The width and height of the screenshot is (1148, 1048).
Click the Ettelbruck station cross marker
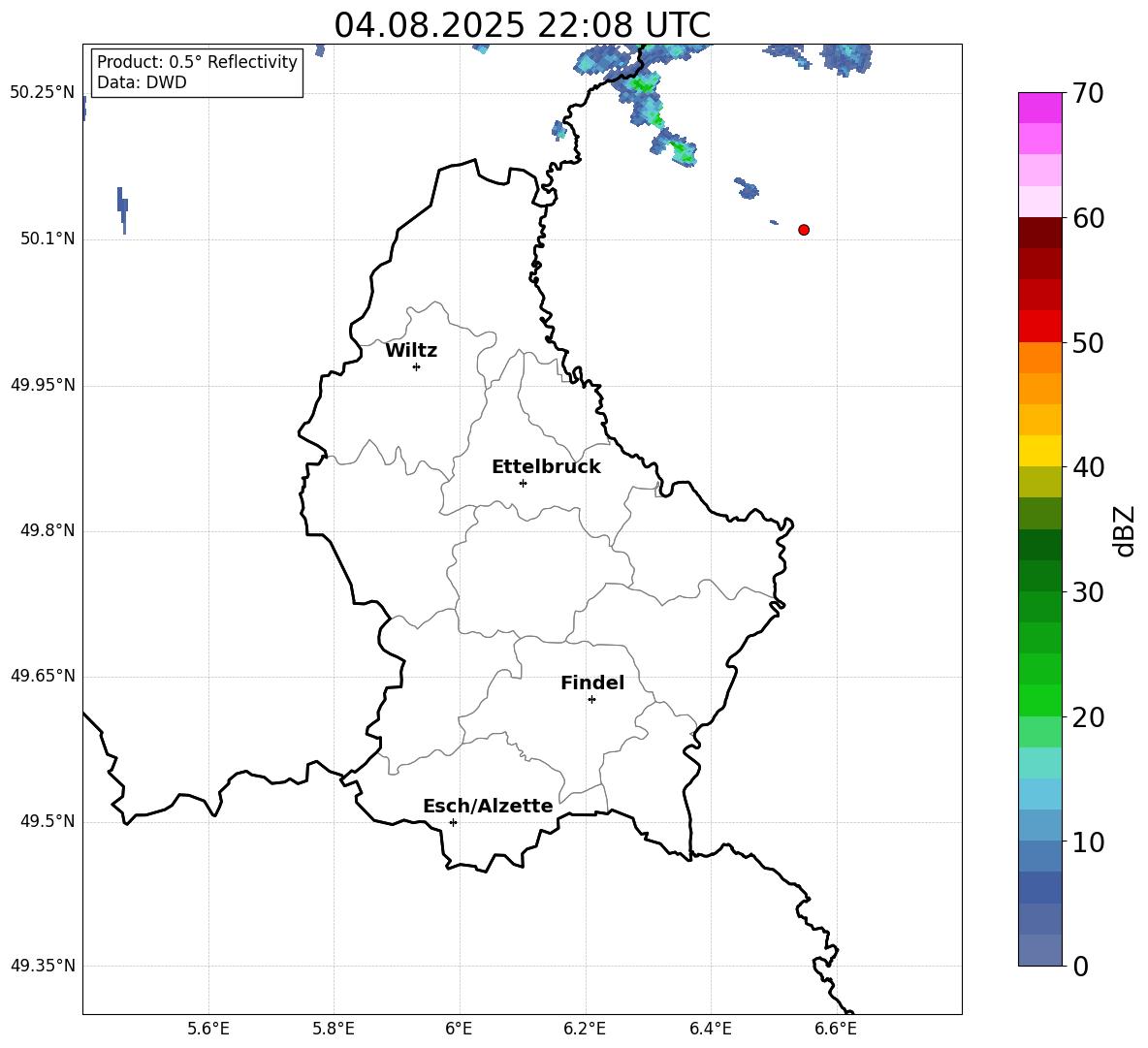coord(523,483)
